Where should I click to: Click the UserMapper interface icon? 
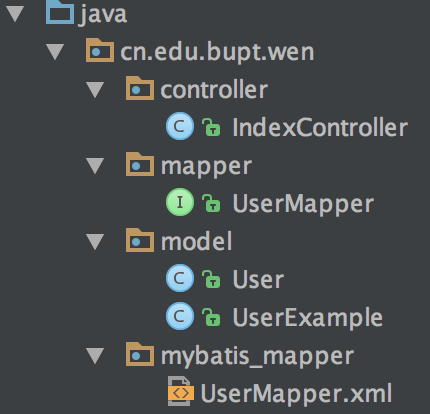180,202
